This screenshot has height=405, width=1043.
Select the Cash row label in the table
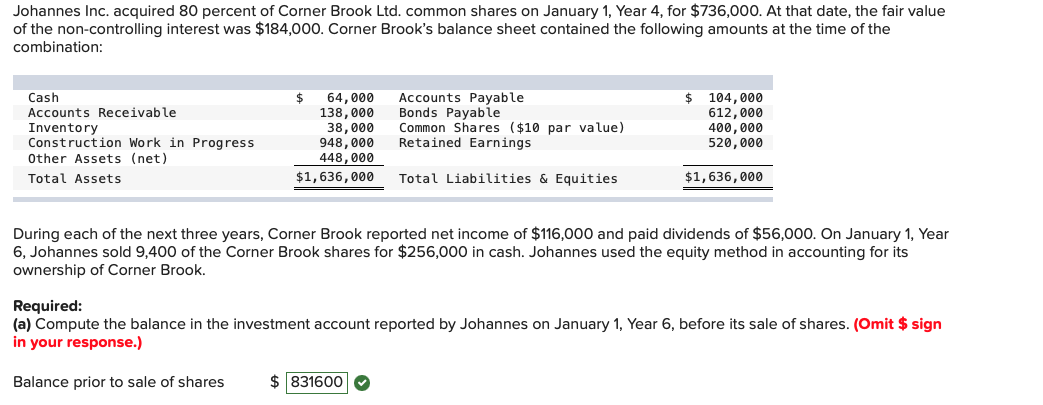coord(43,98)
